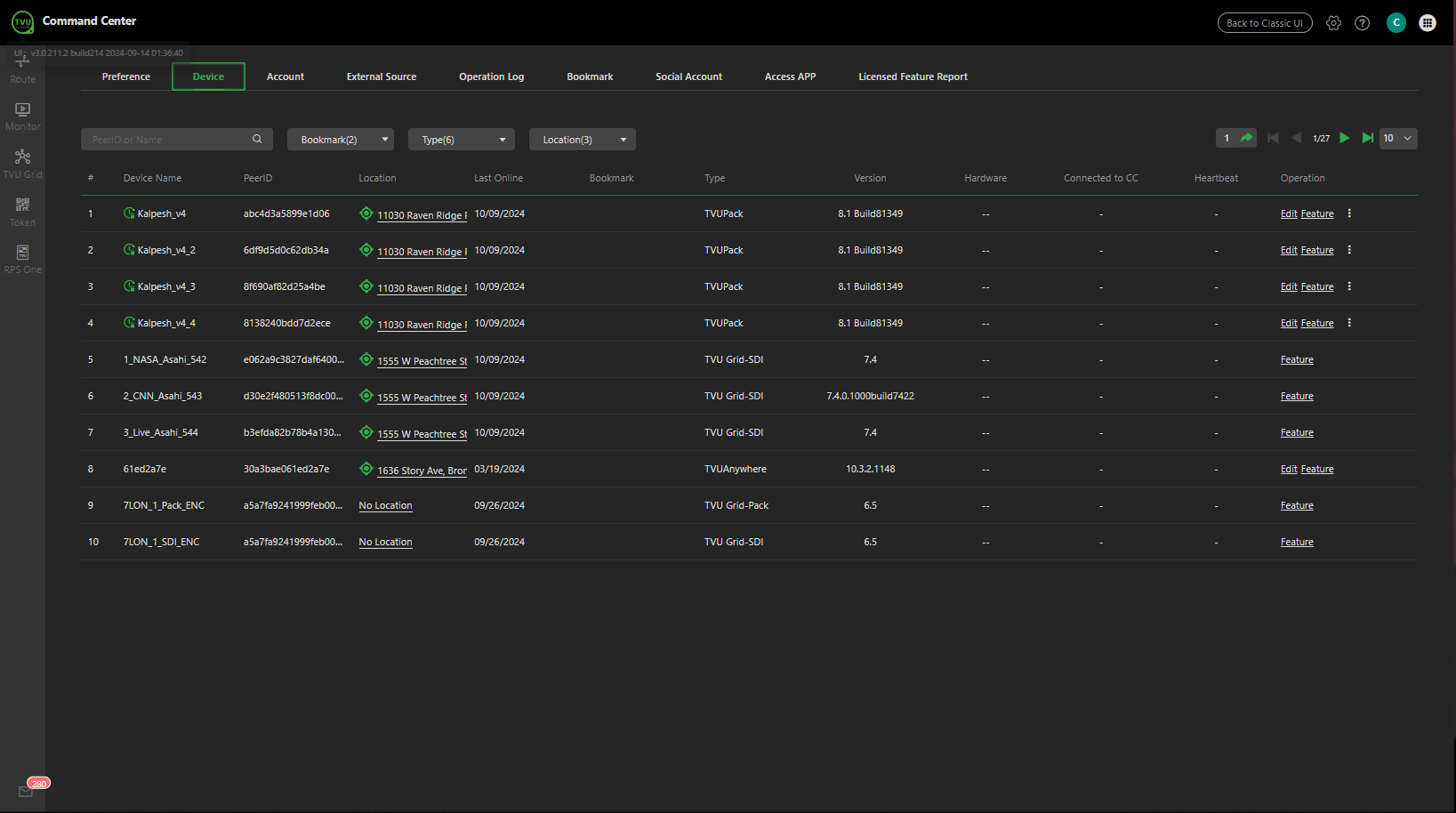The image size is (1456, 813).
Task: Switch to the Operation Log tab
Action: pyautogui.click(x=491, y=76)
